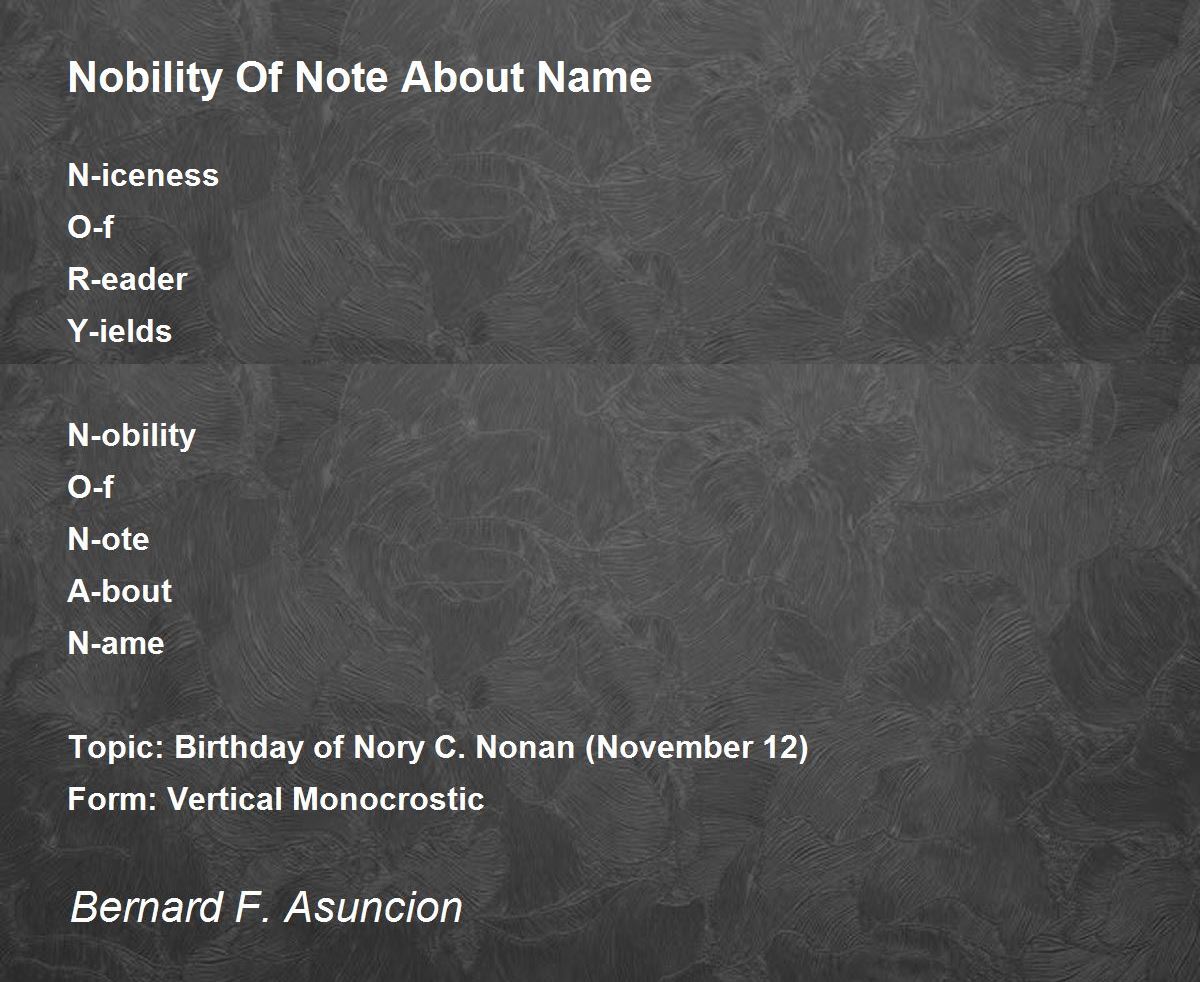This screenshot has height=982, width=1200.
Task: Click the Y-ields line
Action: (120, 331)
